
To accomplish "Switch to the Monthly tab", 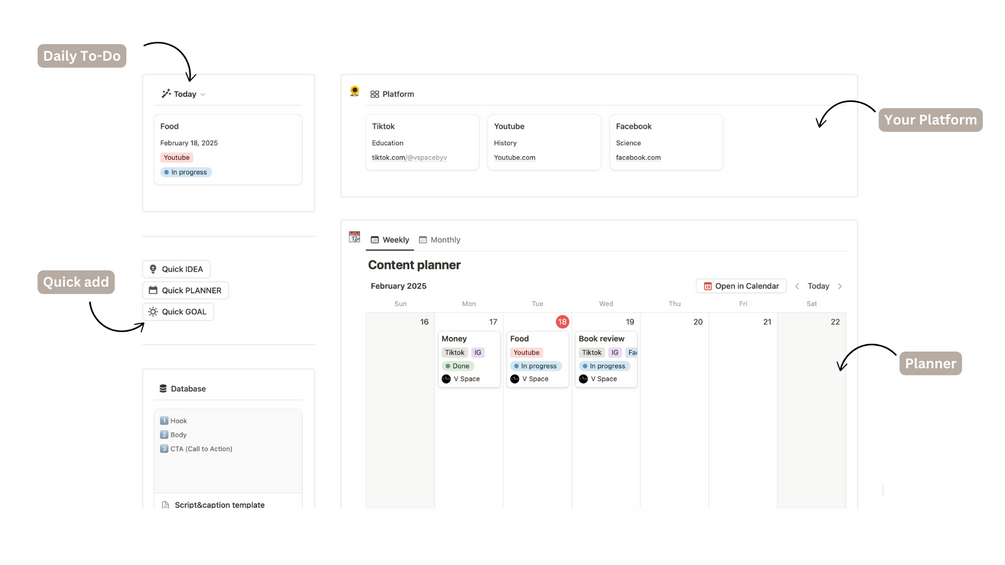I will tap(440, 240).
